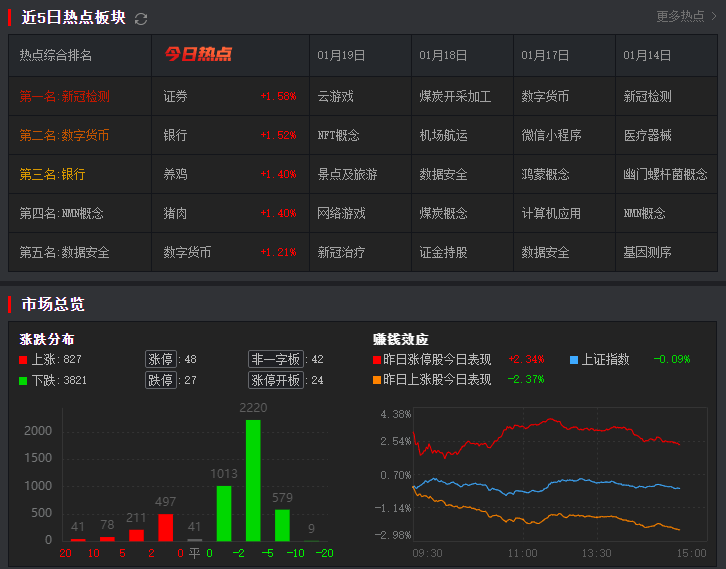This screenshot has height=569, width=726.
Task: Click the +1.21% change value
Action: click(278, 252)
